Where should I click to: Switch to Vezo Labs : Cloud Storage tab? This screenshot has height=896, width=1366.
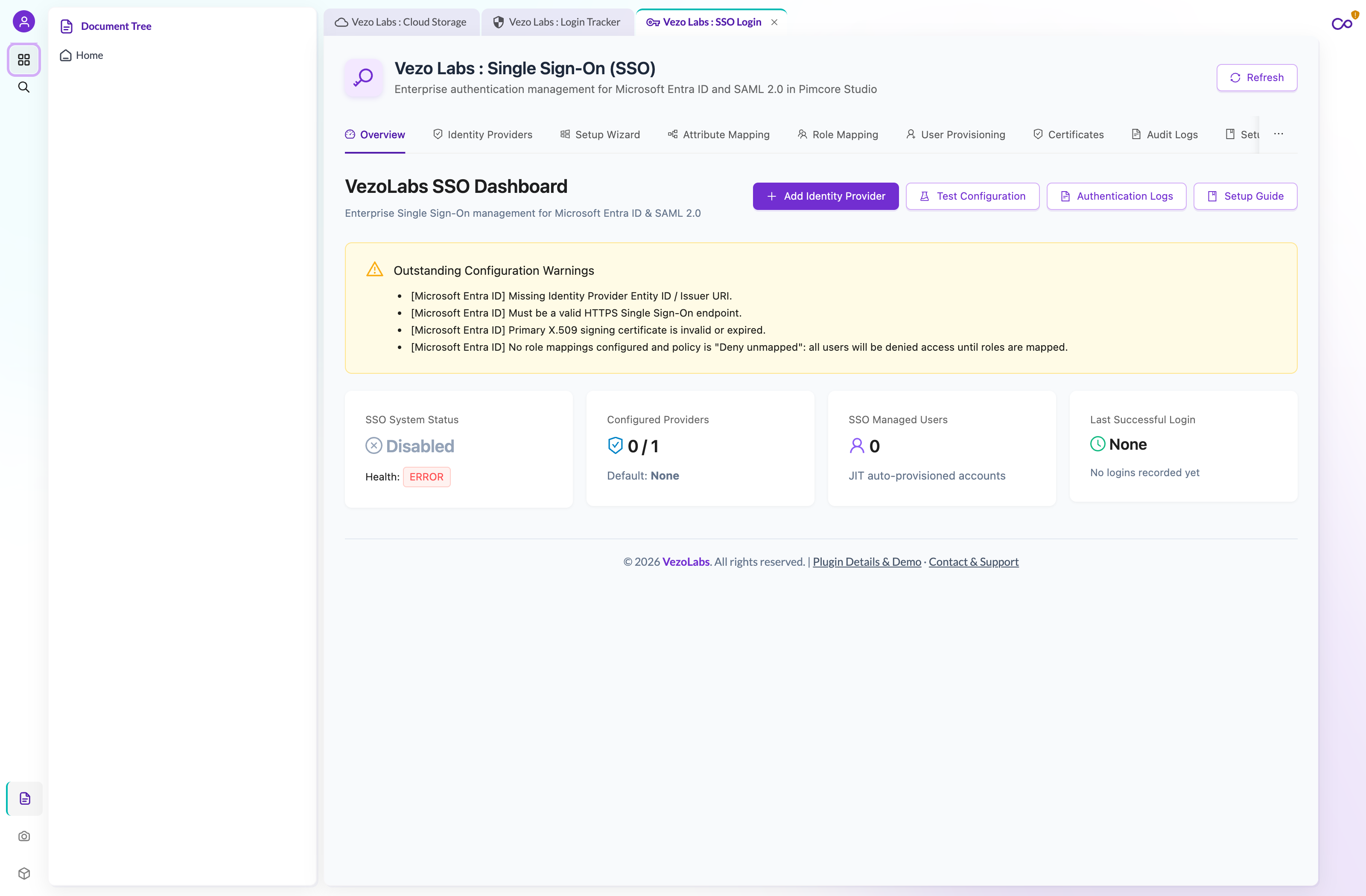(x=401, y=22)
